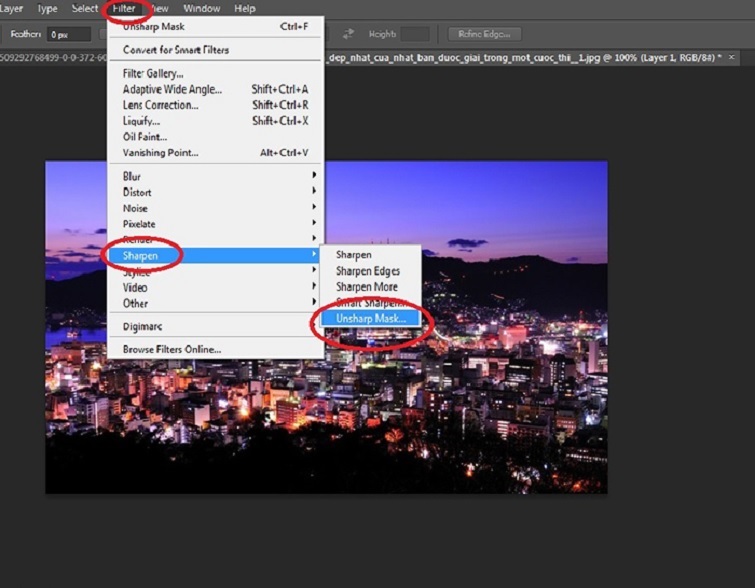This screenshot has width=755, height=588.
Task: Expand the Blur submenu
Action: click(132, 176)
